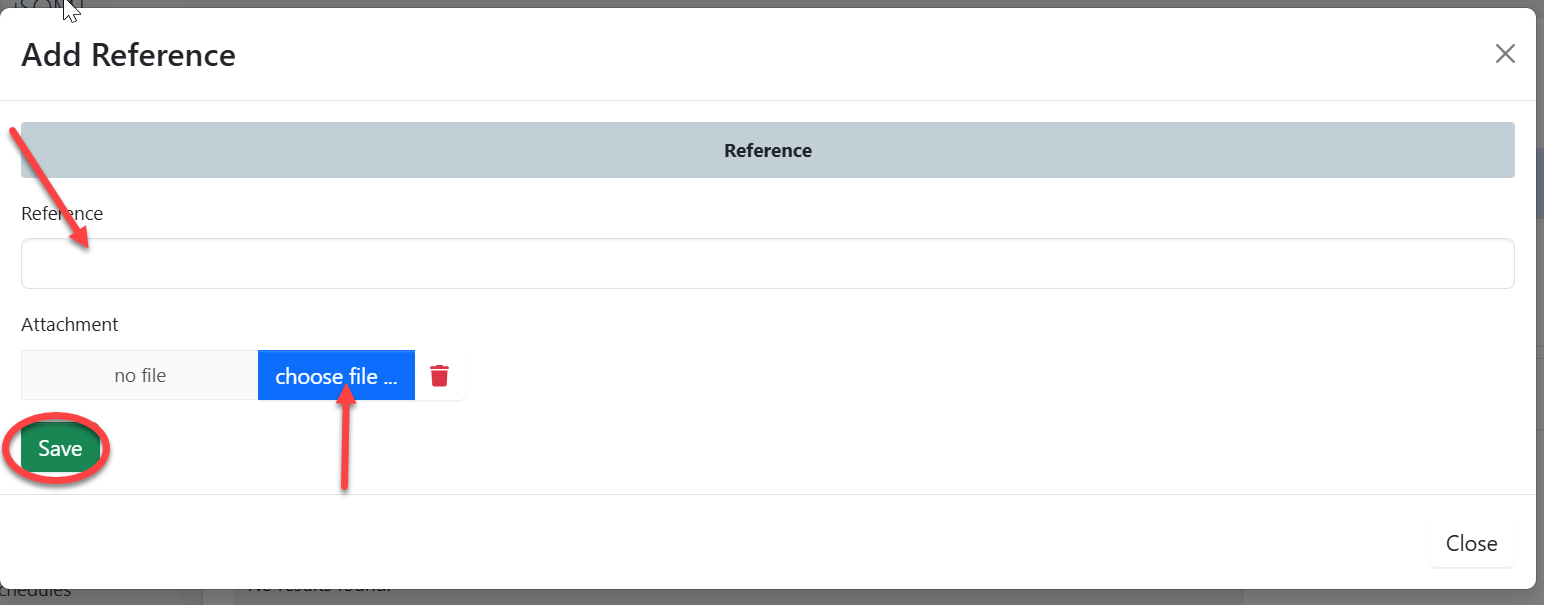Screen dimensions: 1544x605
Task: Focus the Reference text input box
Action: point(767,264)
